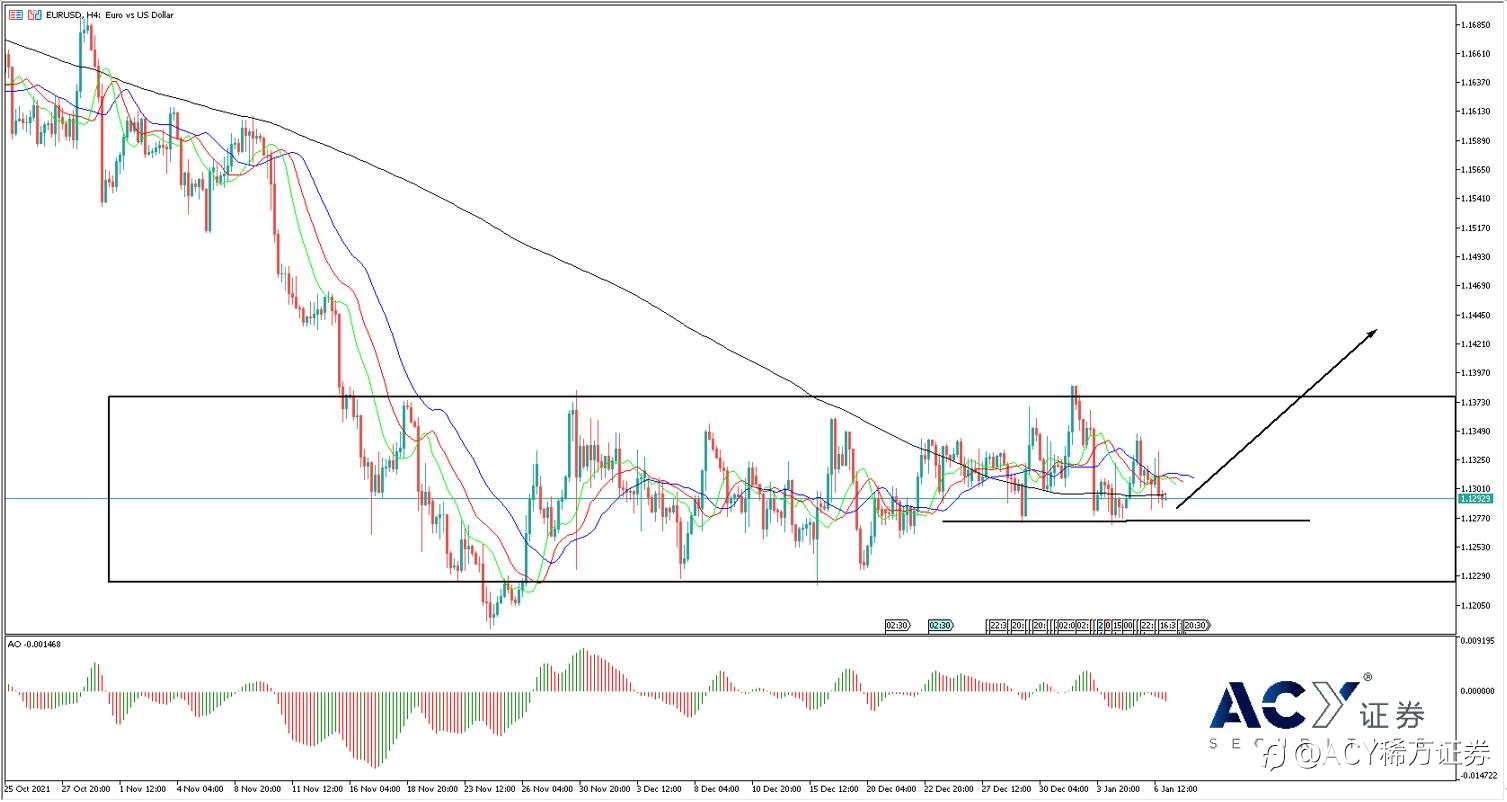Click the 23 Nov 12:00 time label
The height and width of the screenshot is (802, 1507).
488,789
